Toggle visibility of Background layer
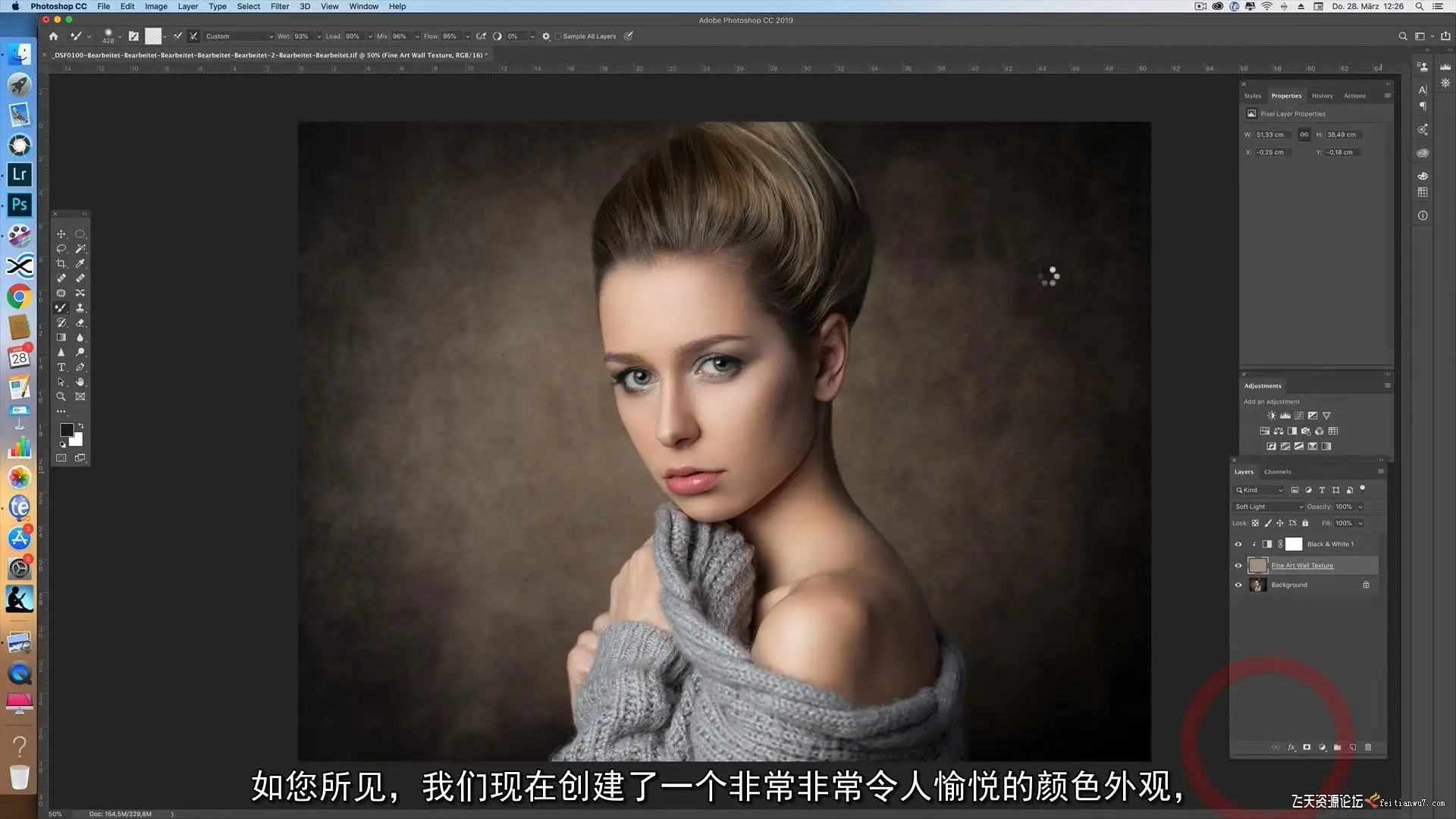Screen dimensions: 1456x819 [1238, 585]
